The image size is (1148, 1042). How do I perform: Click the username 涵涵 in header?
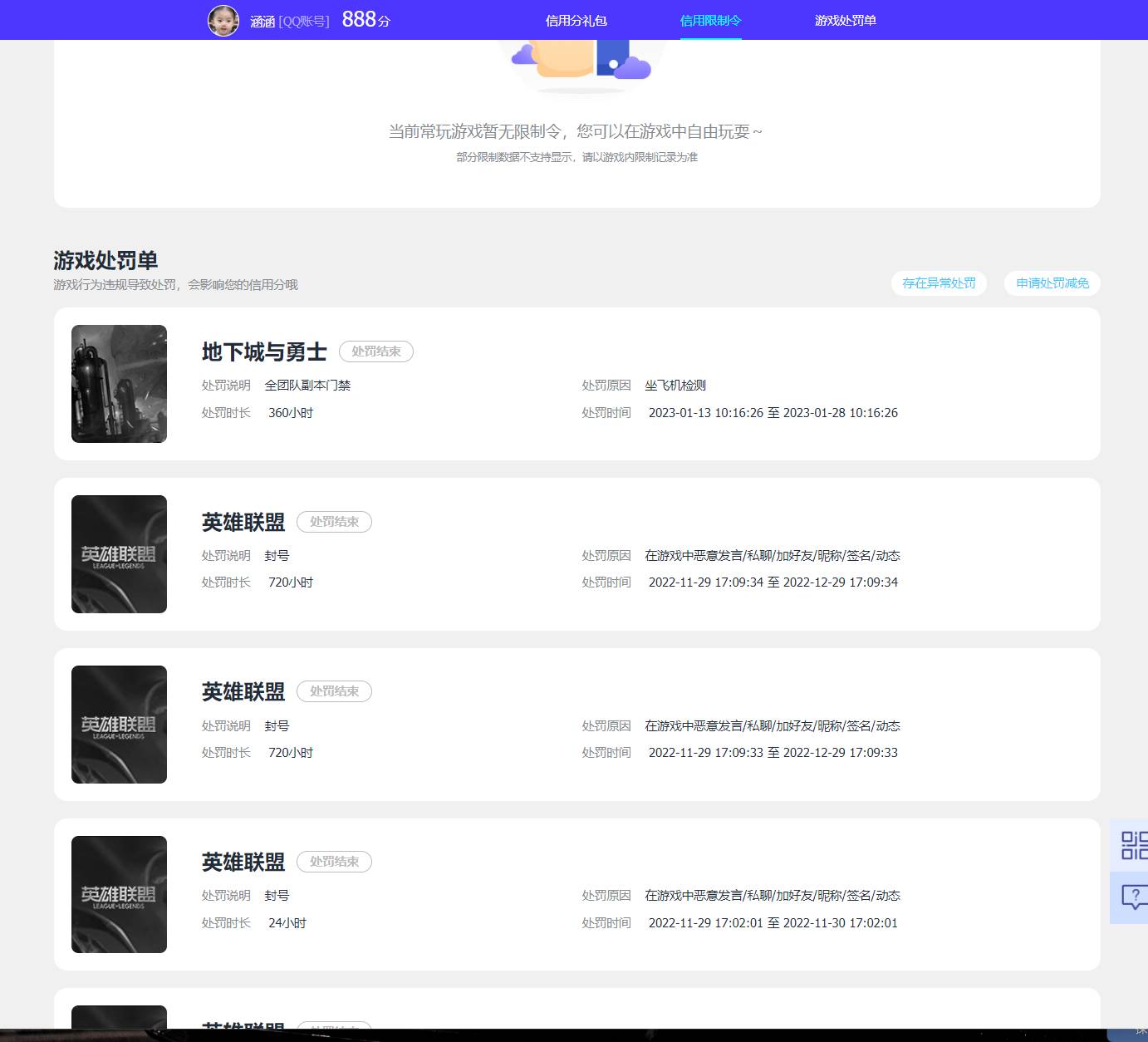click(262, 22)
